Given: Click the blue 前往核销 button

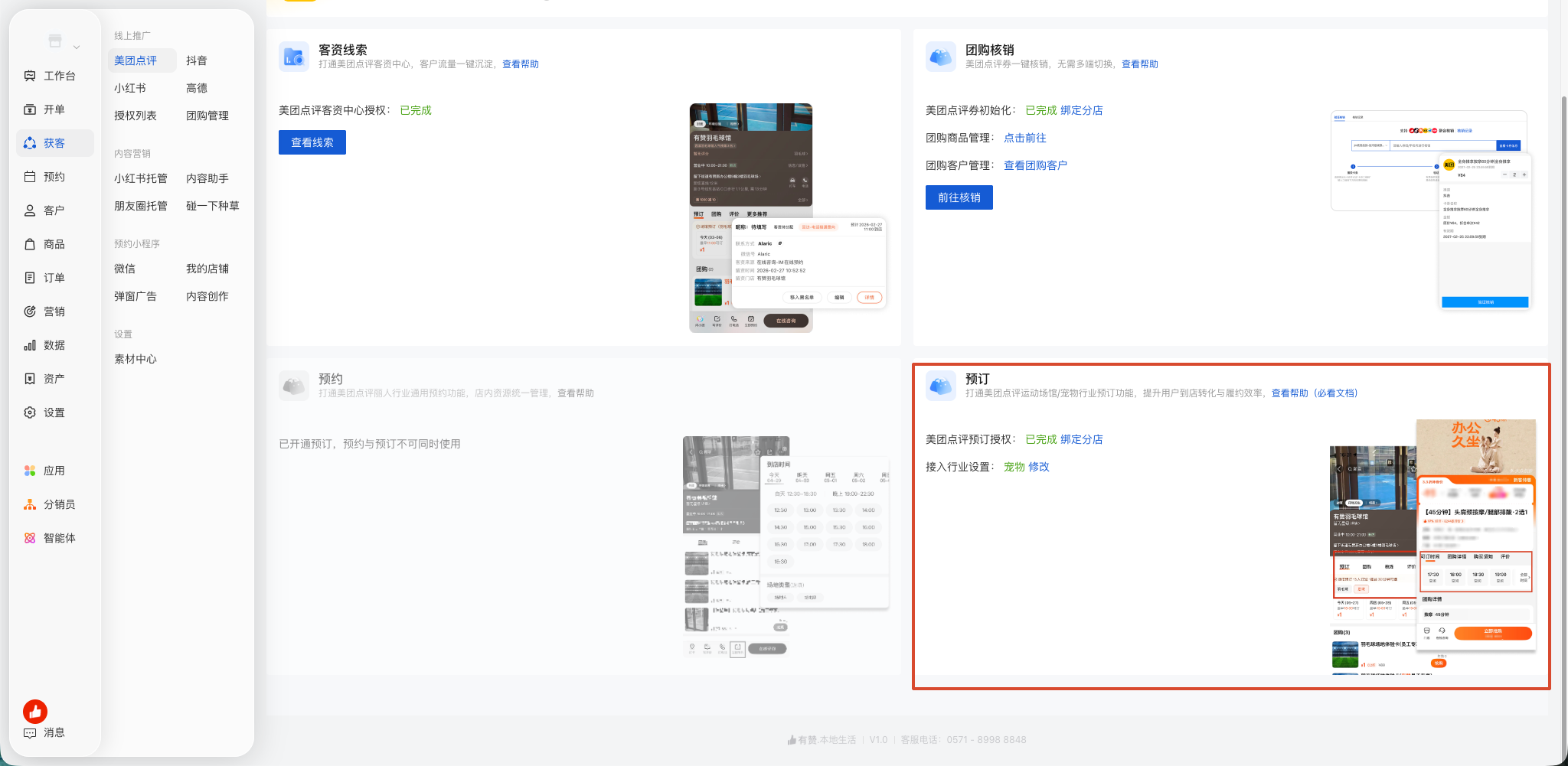Looking at the screenshot, I should click(x=959, y=197).
